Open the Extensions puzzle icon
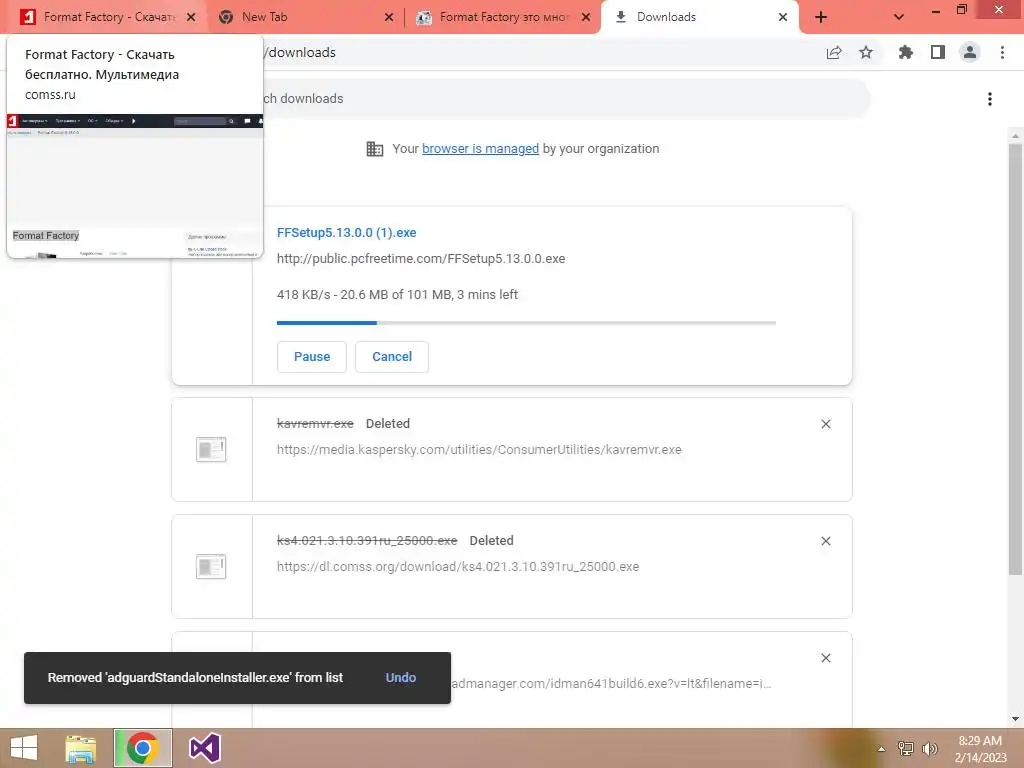The image size is (1024, 768). pos(905,53)
